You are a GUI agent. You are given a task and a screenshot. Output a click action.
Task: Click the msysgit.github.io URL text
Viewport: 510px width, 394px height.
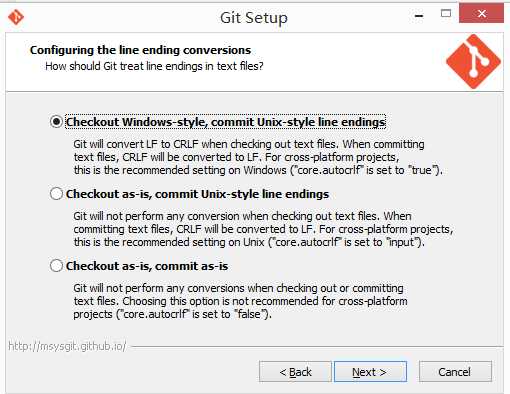point(67,346)
